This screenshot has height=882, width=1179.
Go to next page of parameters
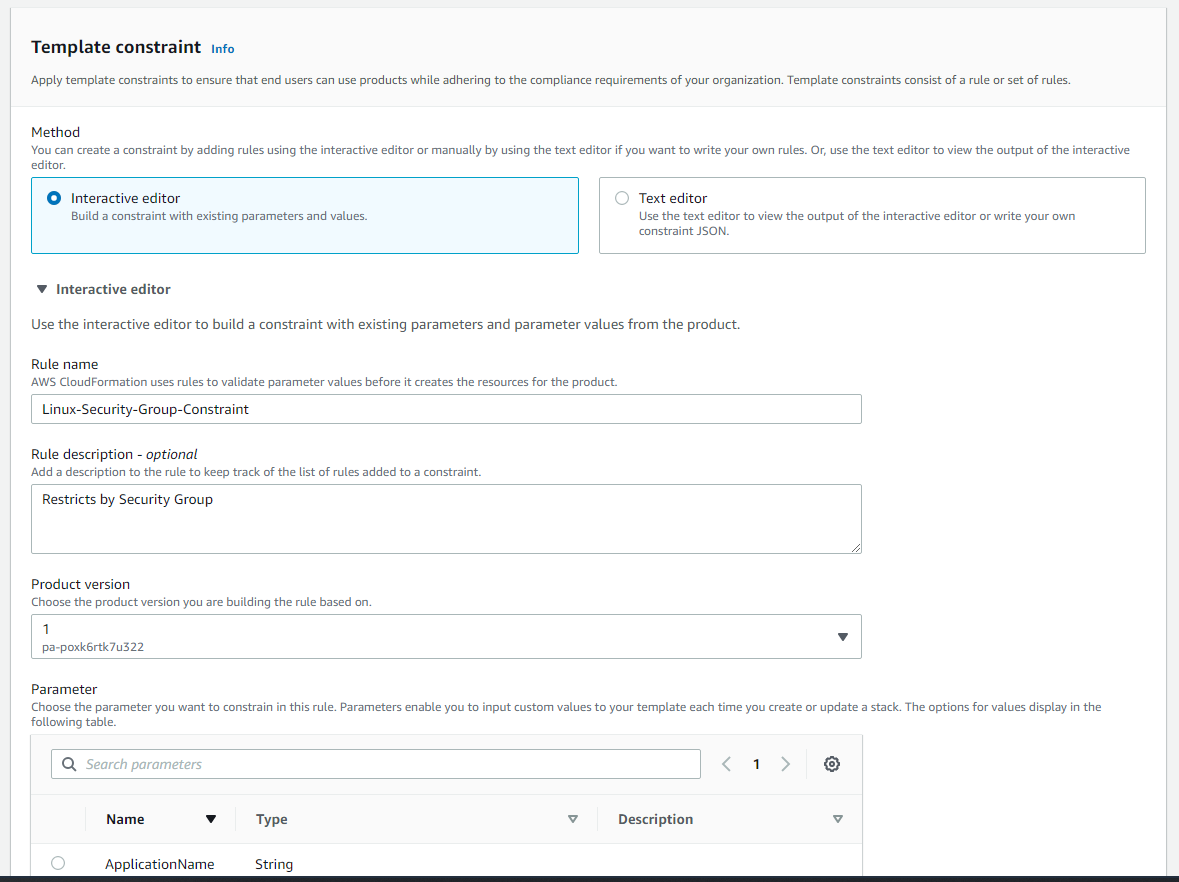[x=785, y=764]
